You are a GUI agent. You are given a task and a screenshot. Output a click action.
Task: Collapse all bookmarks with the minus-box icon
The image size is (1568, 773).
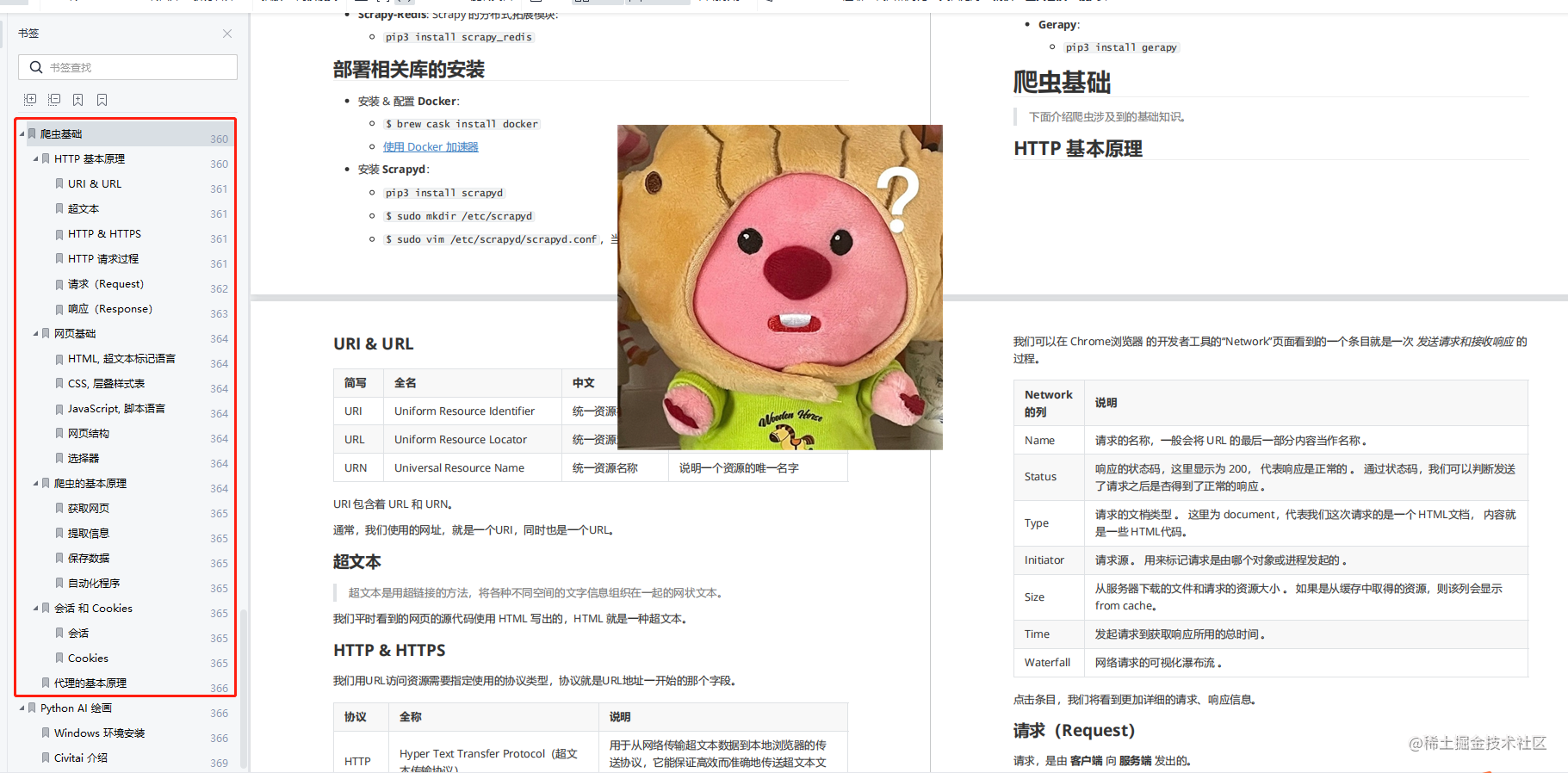(x=54, y=100)
